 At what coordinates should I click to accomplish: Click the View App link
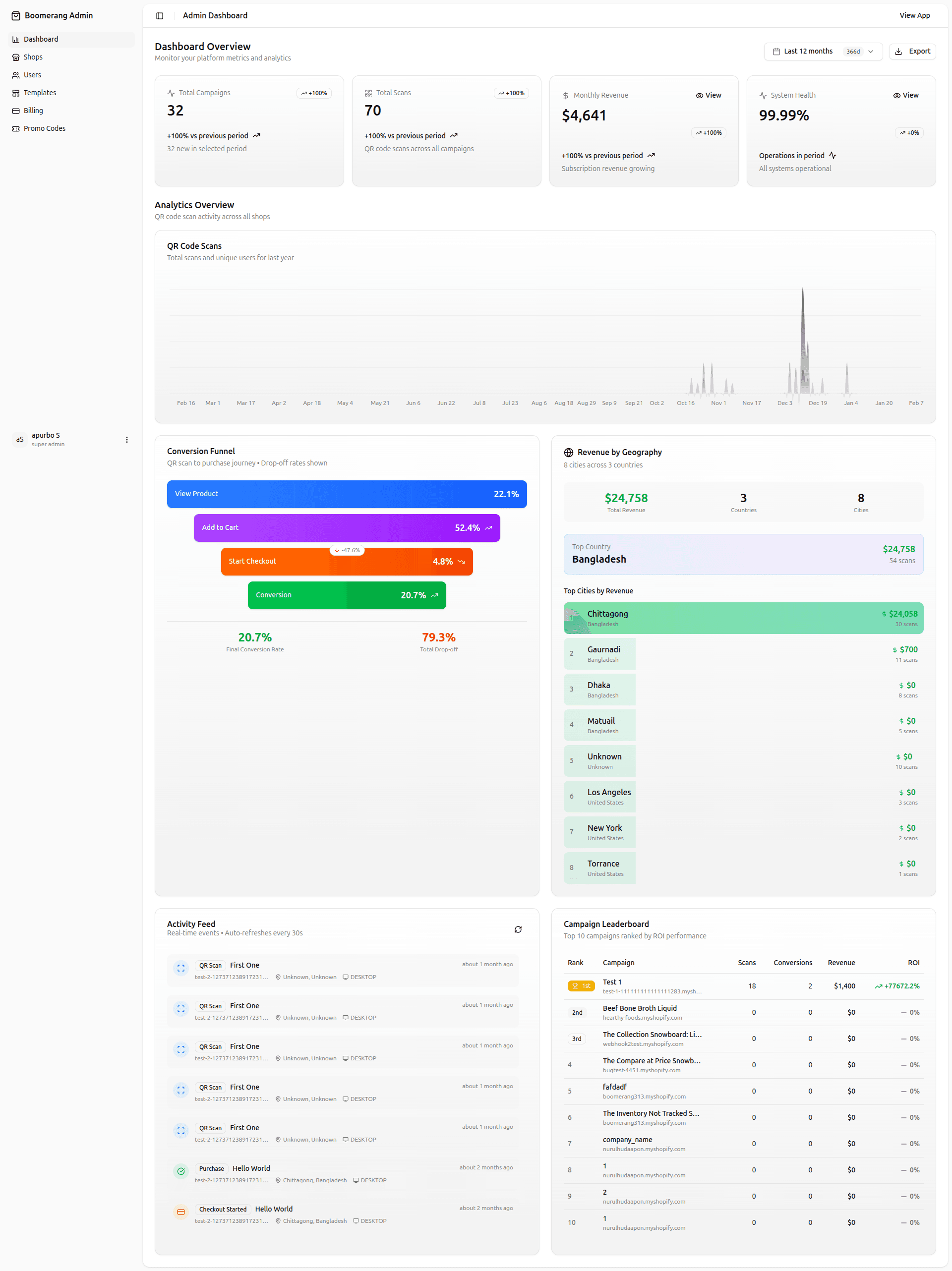pos(914,15)
